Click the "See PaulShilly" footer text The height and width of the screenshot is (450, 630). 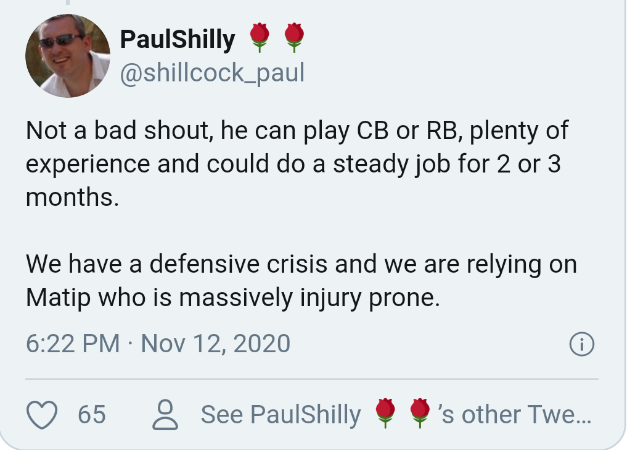click(281, 414)
